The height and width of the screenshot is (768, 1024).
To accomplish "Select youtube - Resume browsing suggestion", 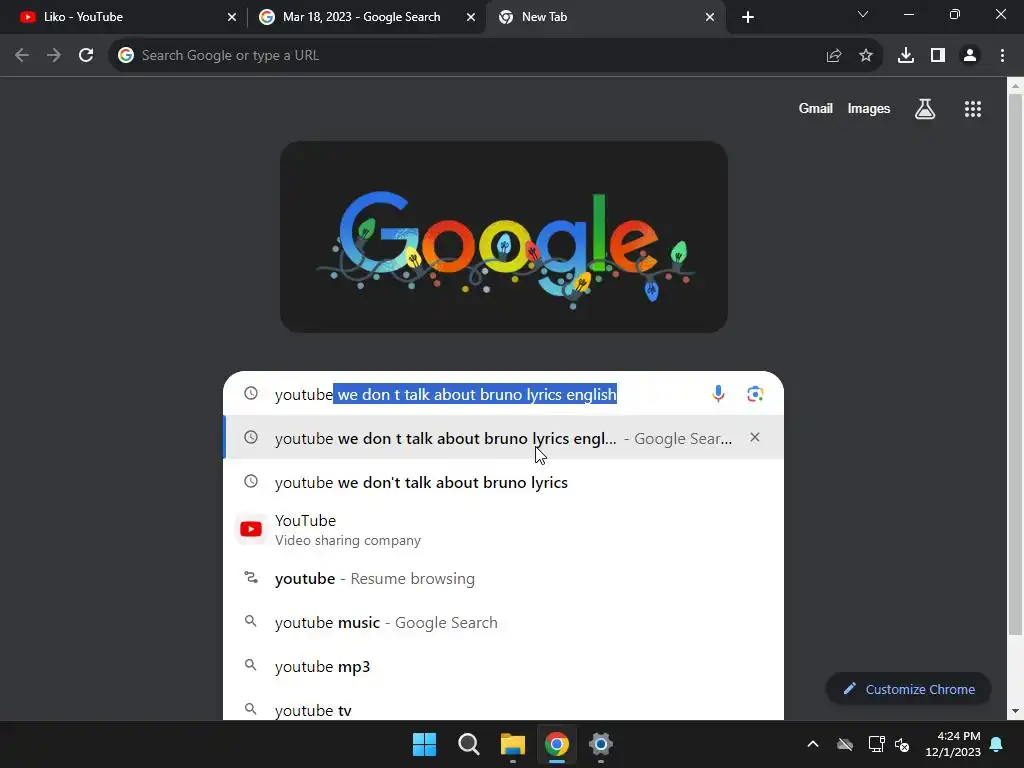I will point(503,579).
